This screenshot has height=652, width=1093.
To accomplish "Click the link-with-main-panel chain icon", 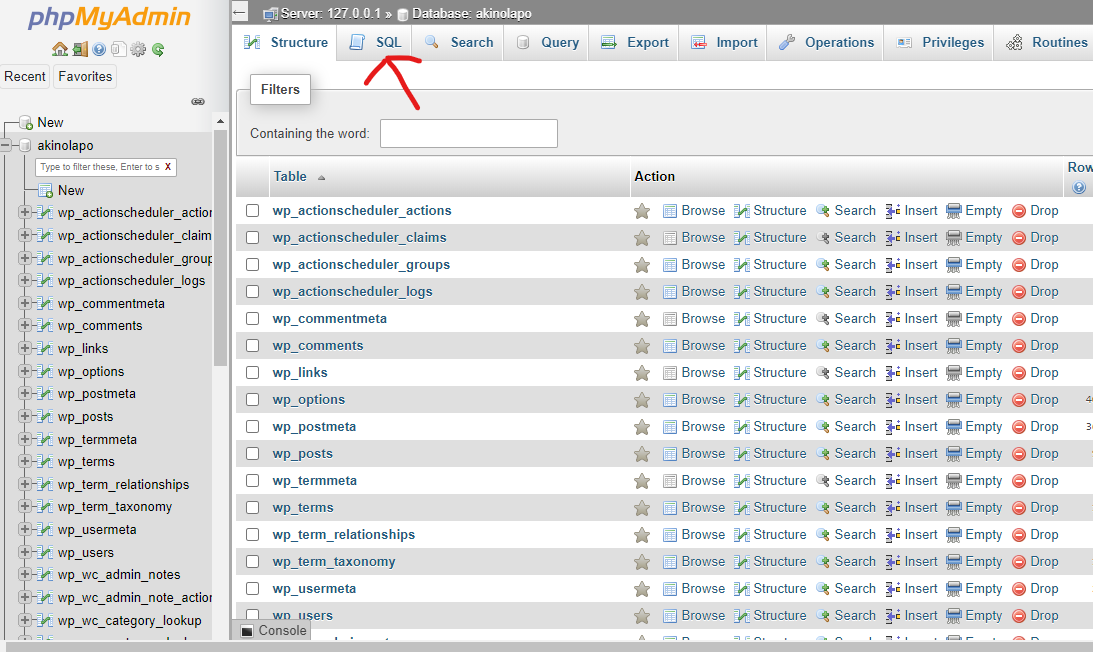I will tap(198, 101).
